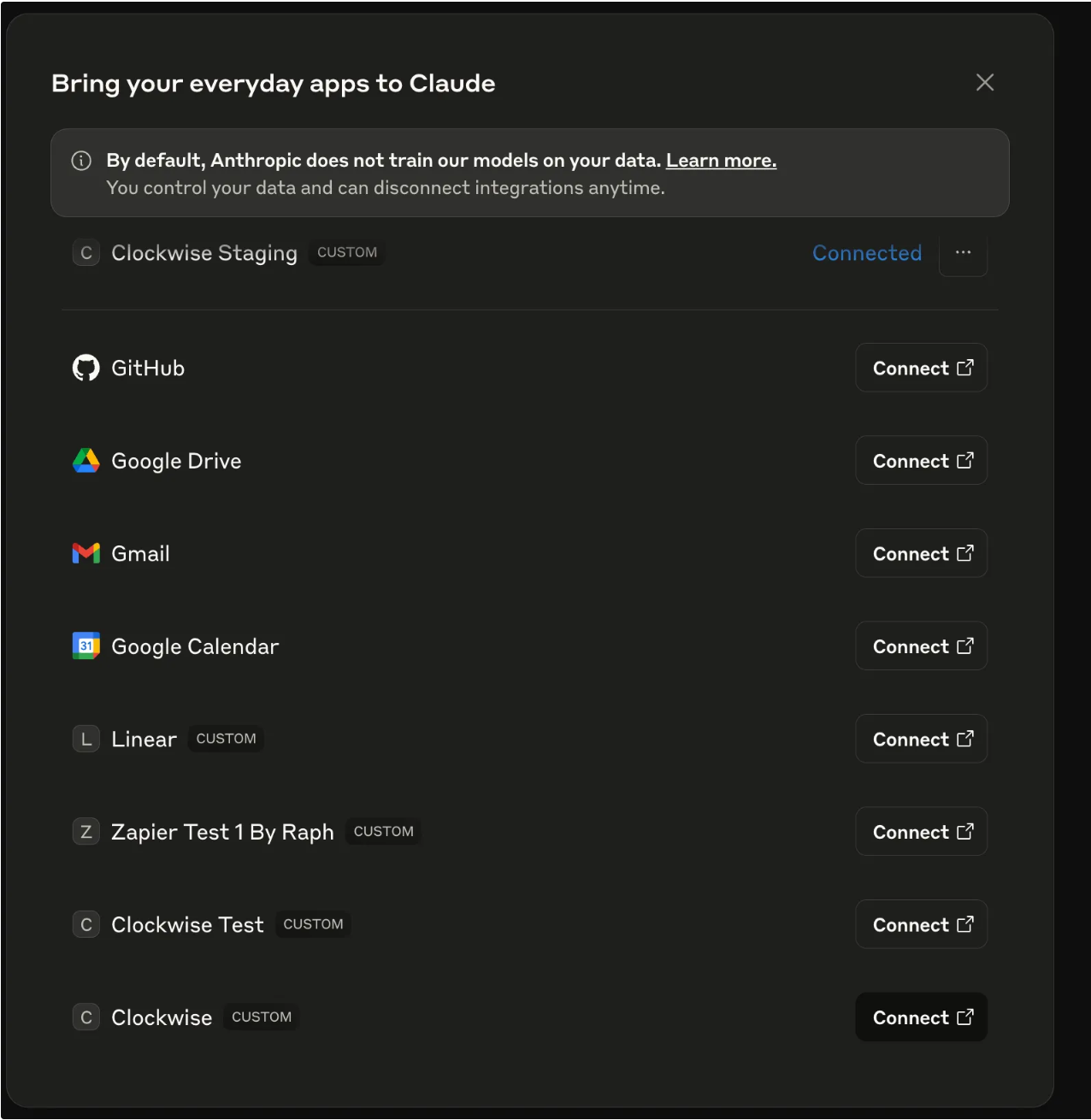Open the Learn more link
The width and height of the screenshot is (1091, 1120).
[x=721, y=161]
